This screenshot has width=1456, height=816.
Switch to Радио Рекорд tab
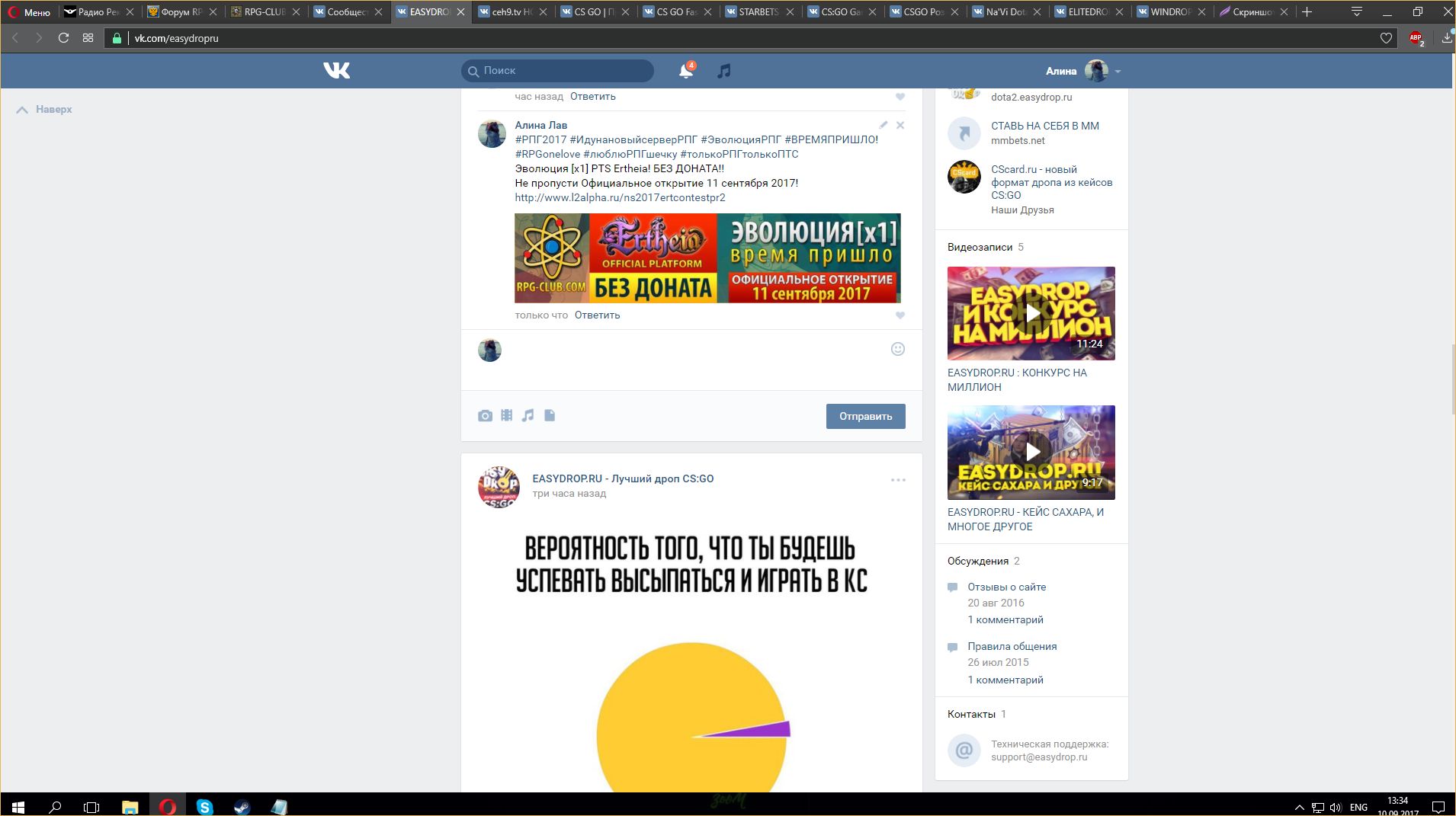tap(99, 12)
